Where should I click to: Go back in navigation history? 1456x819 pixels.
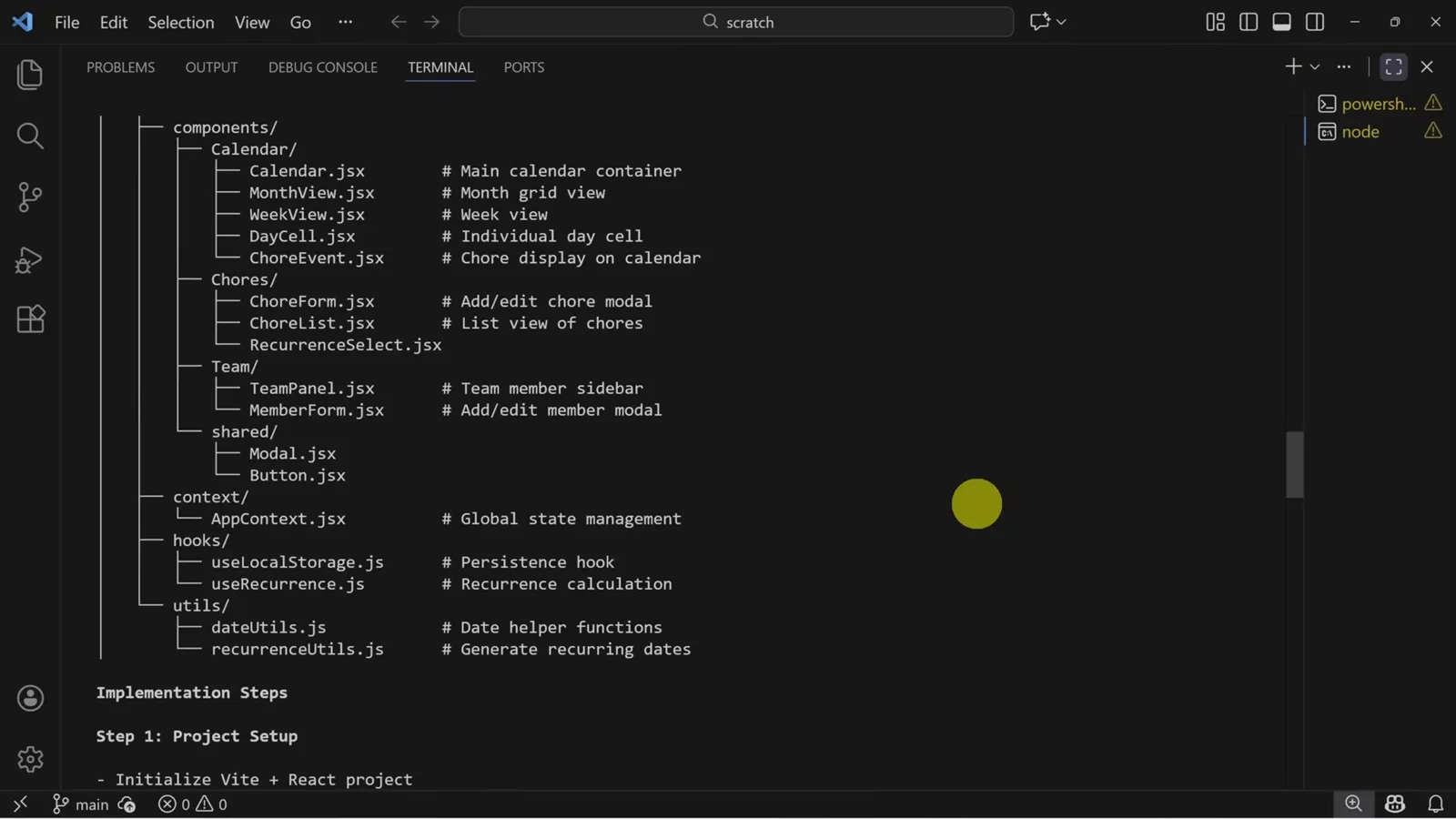point(399,22)
